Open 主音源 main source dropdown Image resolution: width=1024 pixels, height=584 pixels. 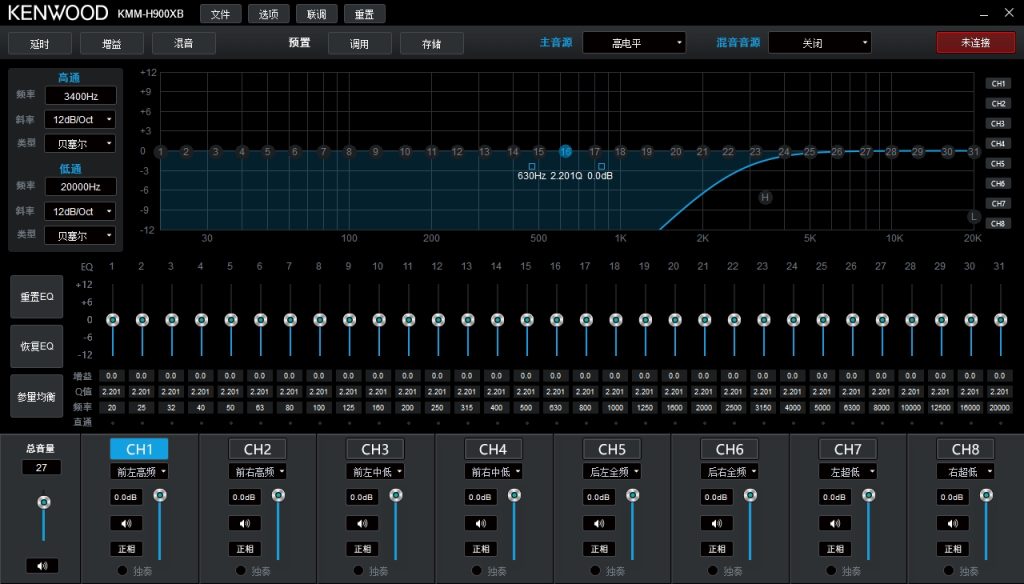point(634,43)
